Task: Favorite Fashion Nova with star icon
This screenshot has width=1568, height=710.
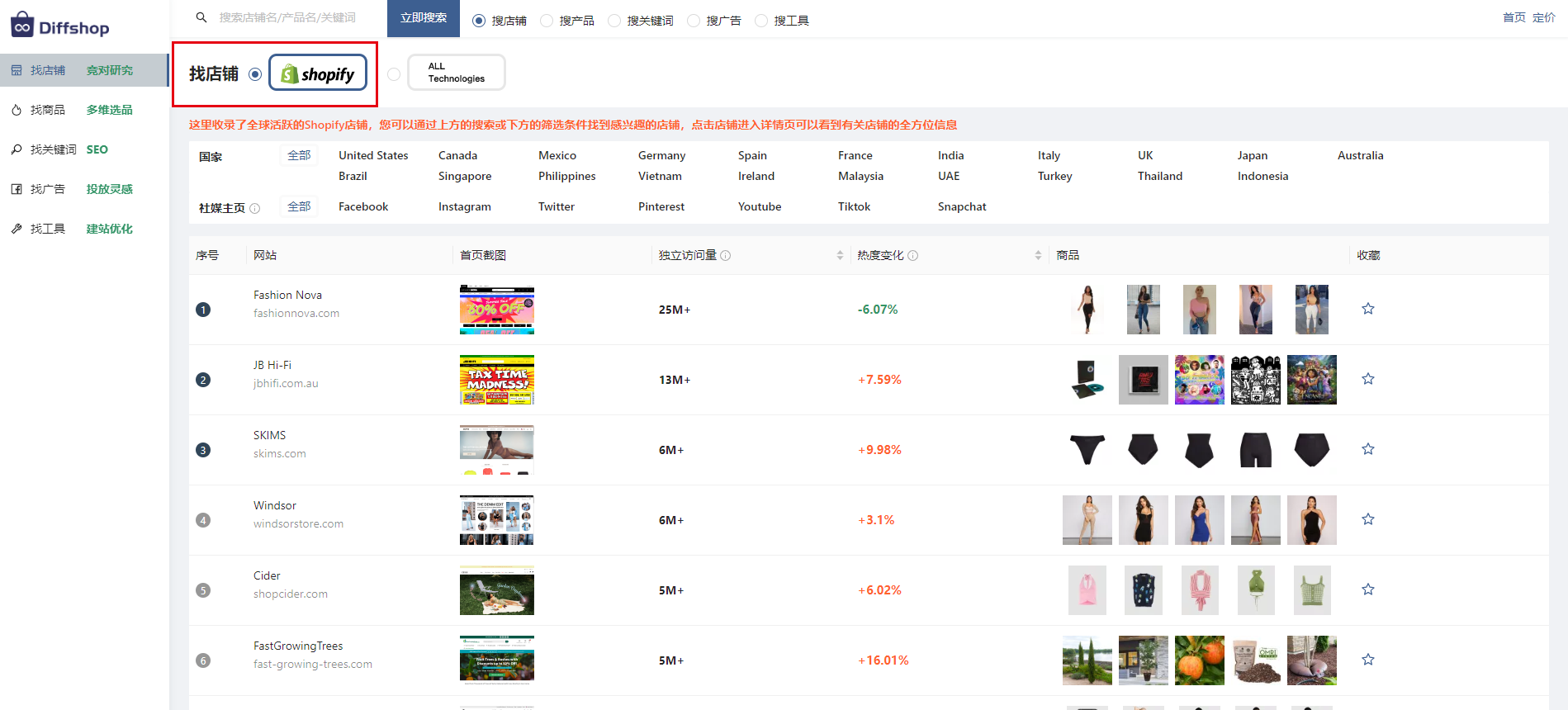Action: 1367,309
